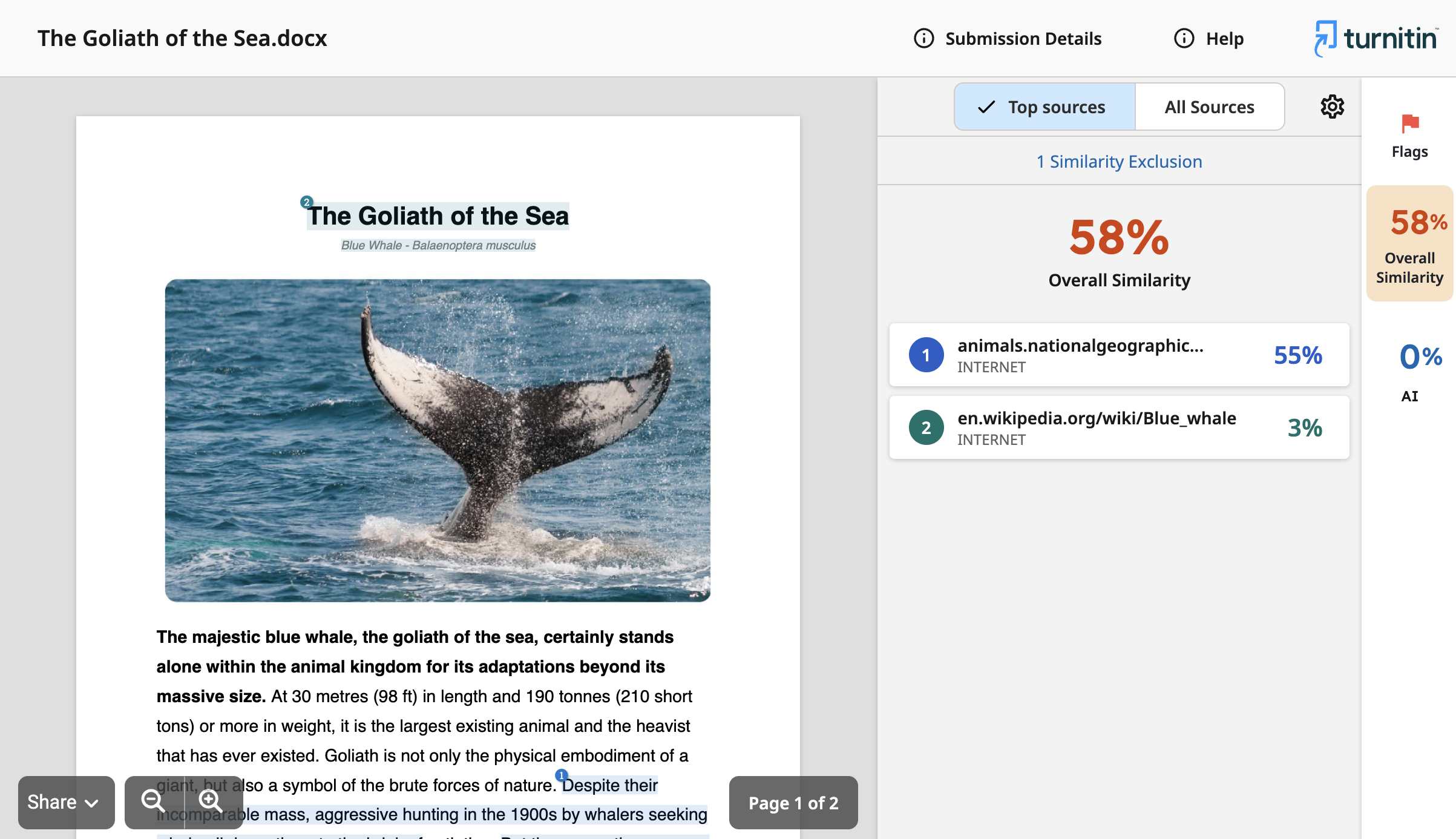Open the similarity report settings gear
This screenshot has width=1456, height=839.
(1331, 107)
